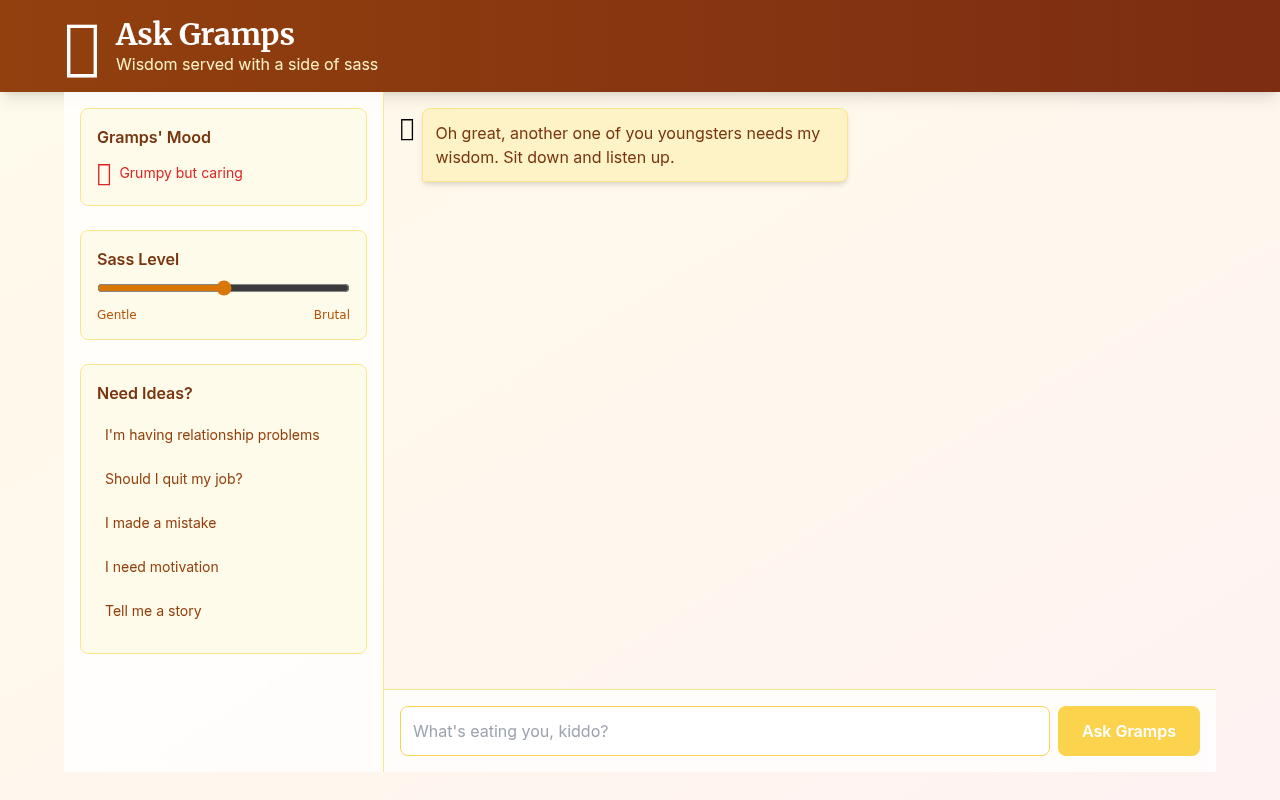Image resolution: width=1280 pixels, height=800 pixels.
Task: Choose 'Should I quit my job?' from Need Ideas
Action: tap(174, 479)
